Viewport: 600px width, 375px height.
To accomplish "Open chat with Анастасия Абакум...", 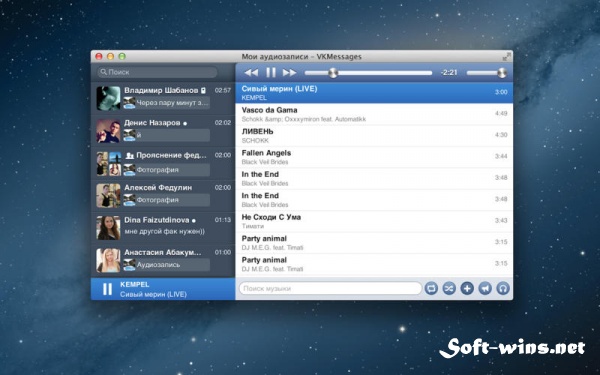I will (163, 260).
